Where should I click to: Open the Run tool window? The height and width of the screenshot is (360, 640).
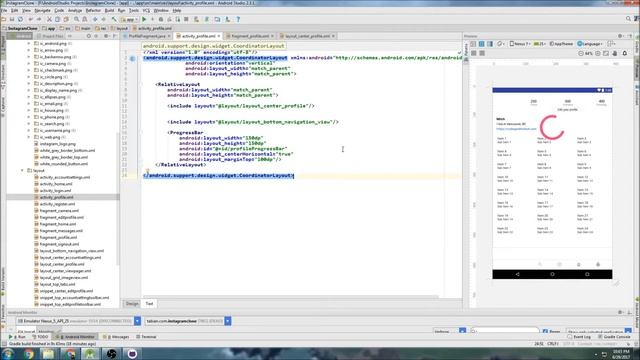[x=18, y=337]
